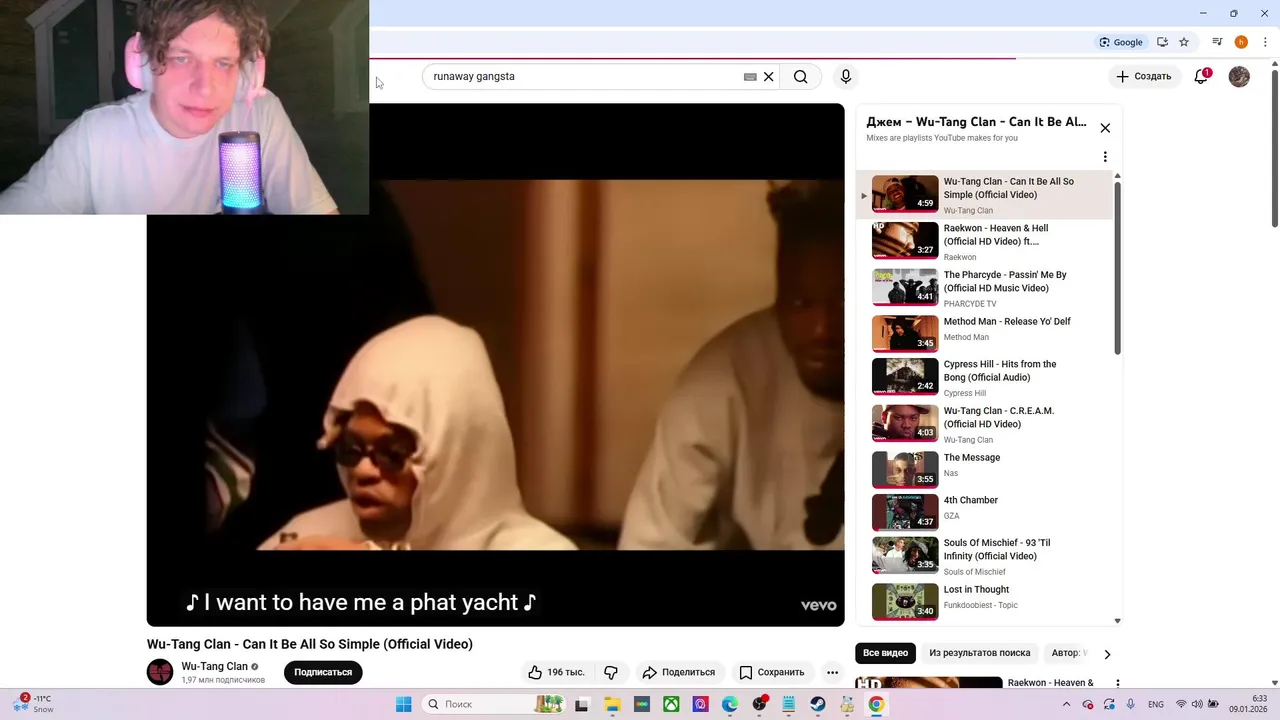
Task: Open more actions under the video
Action: click(832, 673)
